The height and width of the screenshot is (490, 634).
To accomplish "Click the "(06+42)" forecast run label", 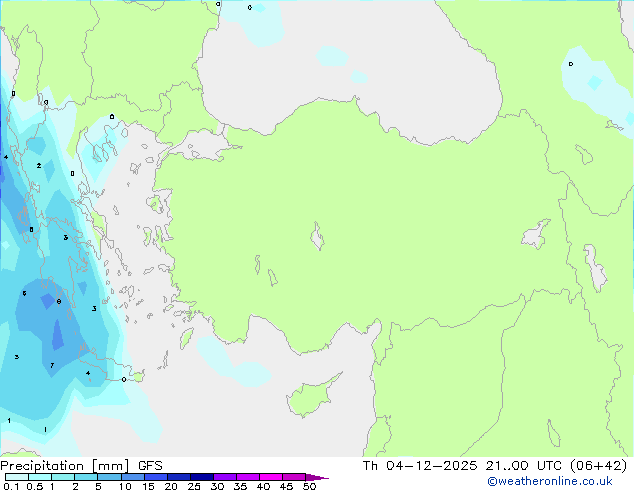I will tap(598, 466).
